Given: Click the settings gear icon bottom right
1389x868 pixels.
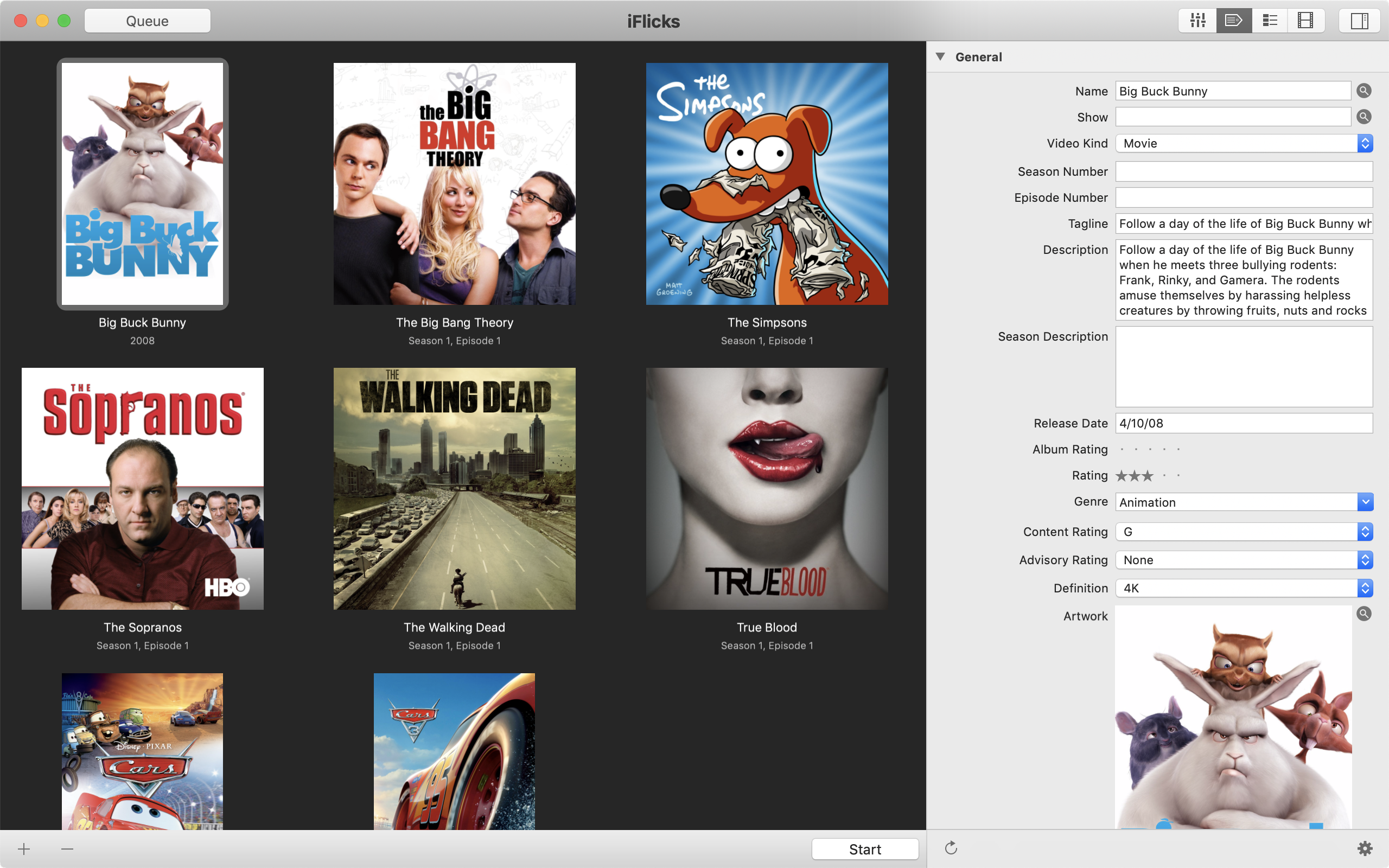Looking at the screenshot, I should pyautogui.click(x=1365, y=848).
